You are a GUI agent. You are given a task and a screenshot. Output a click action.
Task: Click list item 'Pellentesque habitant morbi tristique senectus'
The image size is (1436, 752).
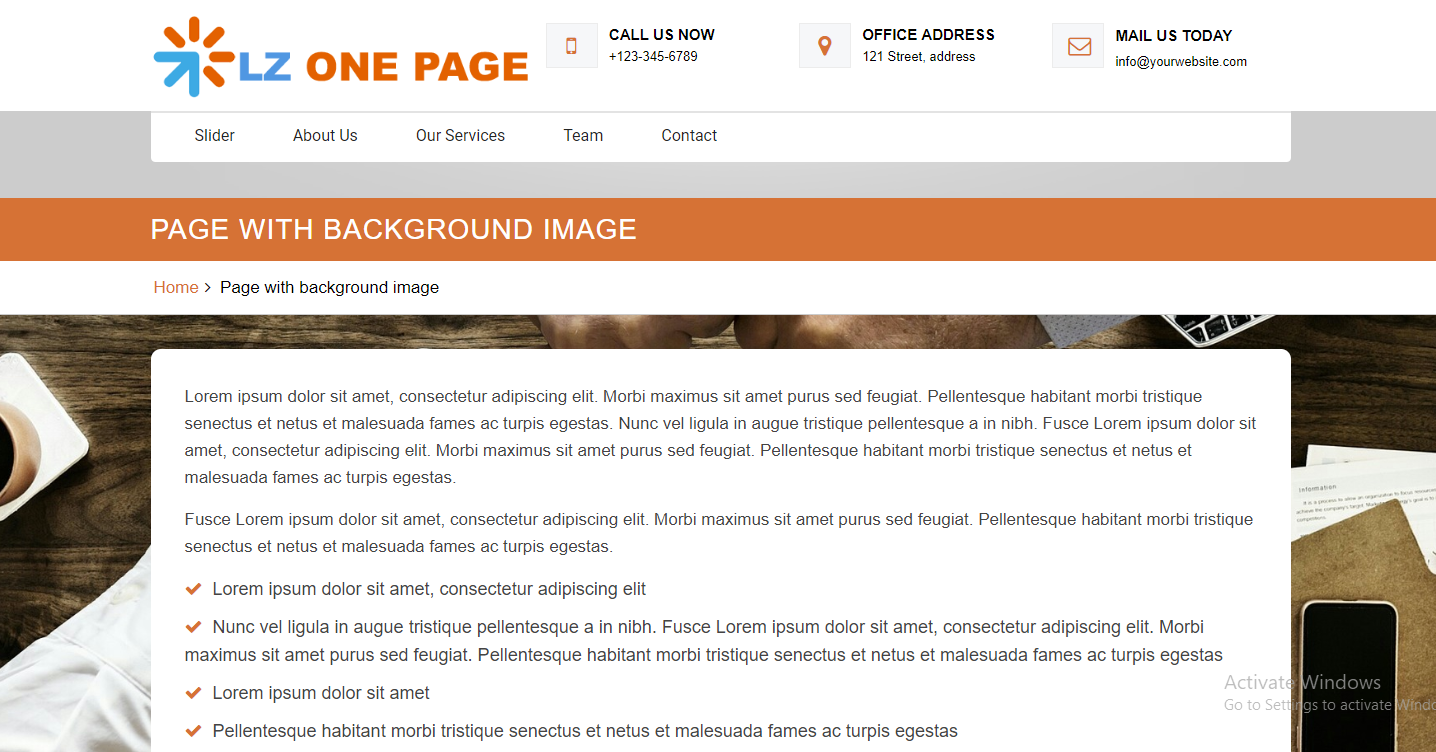click(x=585, y=732)
